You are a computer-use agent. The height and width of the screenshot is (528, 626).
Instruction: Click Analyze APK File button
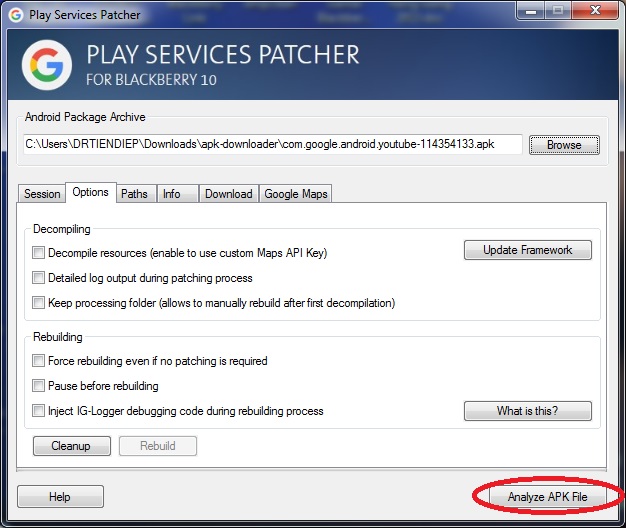point(548,497)
